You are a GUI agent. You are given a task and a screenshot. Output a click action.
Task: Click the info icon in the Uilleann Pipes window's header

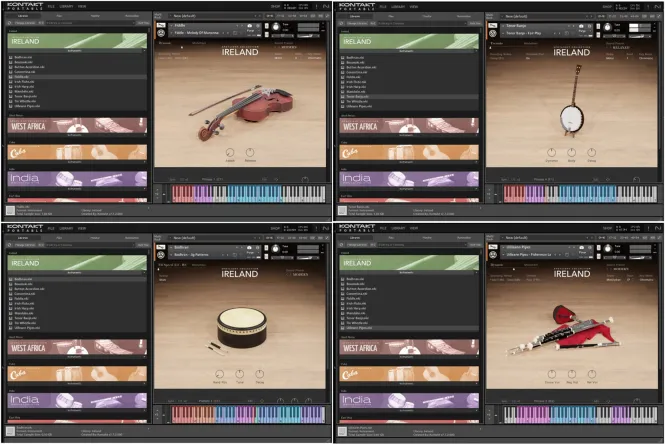point(589,248)
